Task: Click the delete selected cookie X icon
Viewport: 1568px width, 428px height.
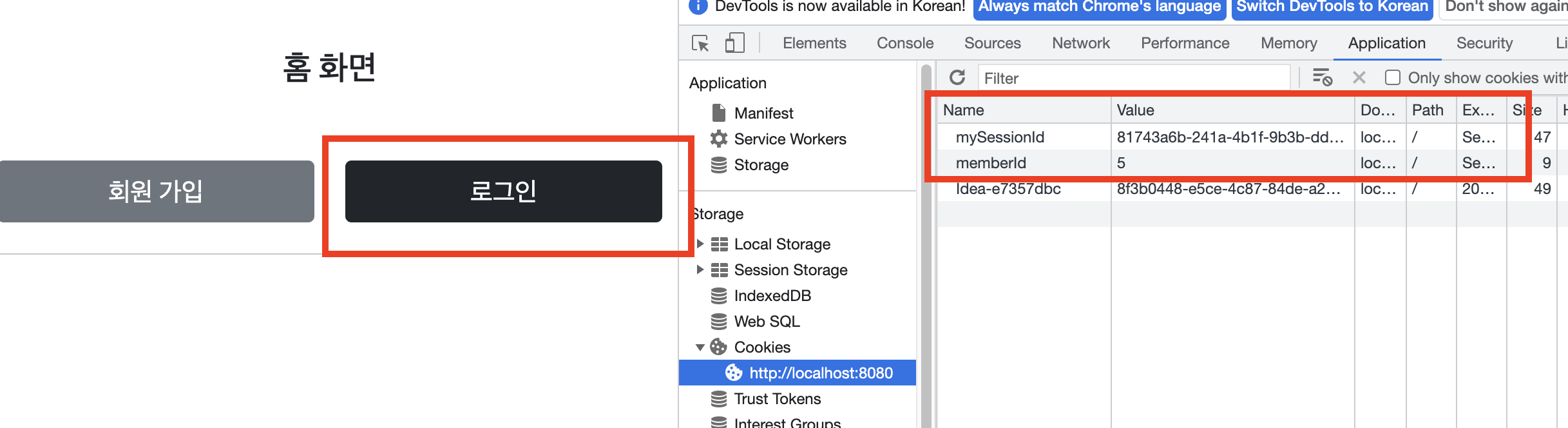Action: [1359, 77]
